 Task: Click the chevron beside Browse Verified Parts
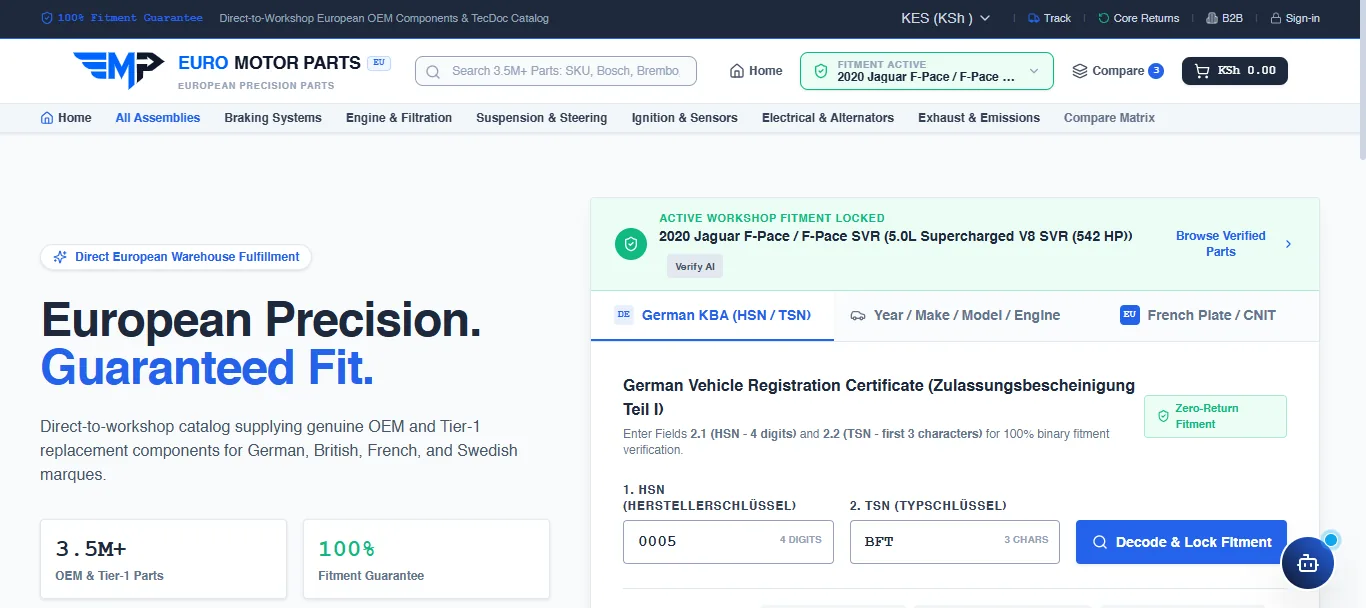click(1288, 244)
